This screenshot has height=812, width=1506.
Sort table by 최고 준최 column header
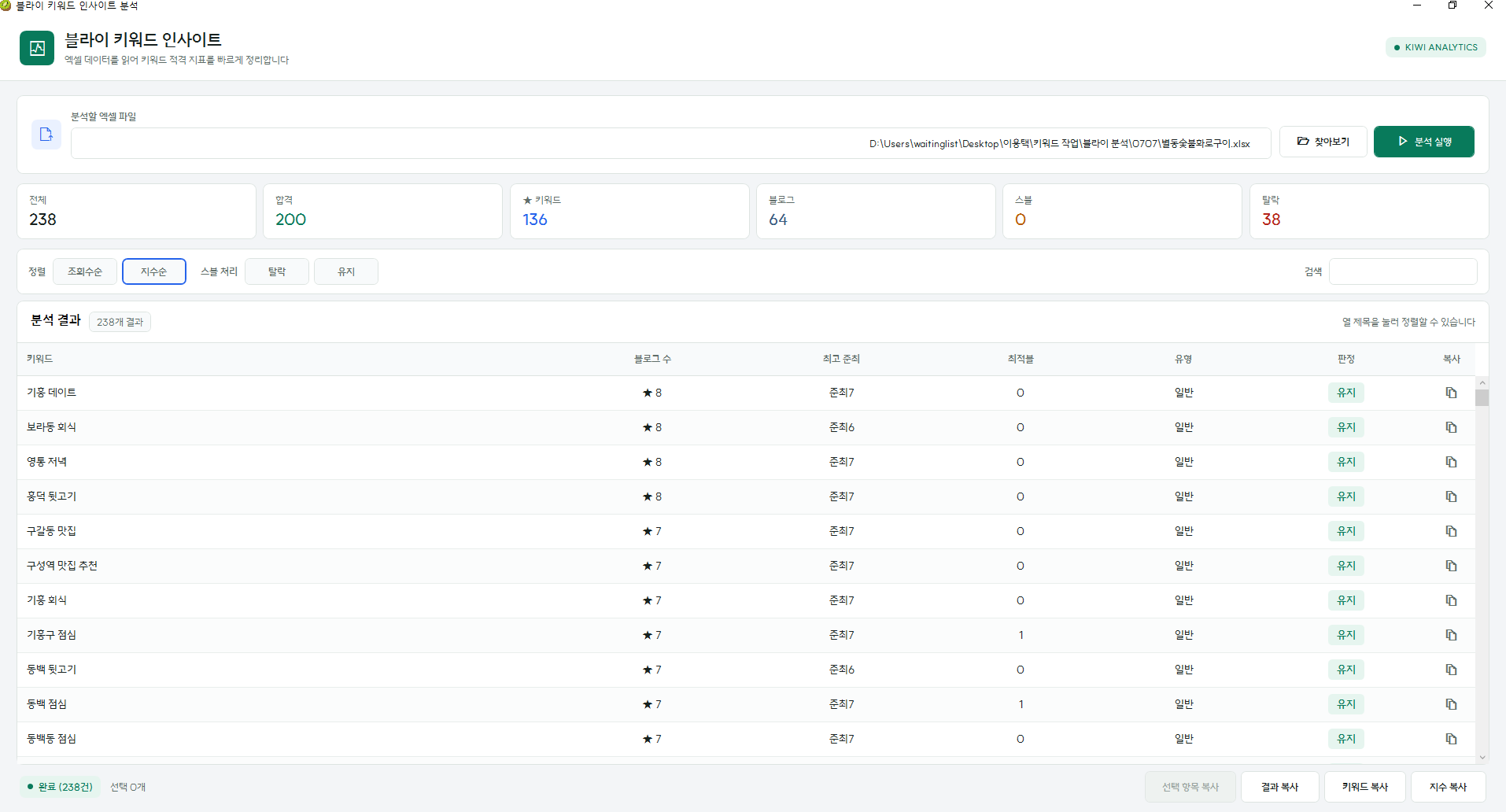pos(841,359)
